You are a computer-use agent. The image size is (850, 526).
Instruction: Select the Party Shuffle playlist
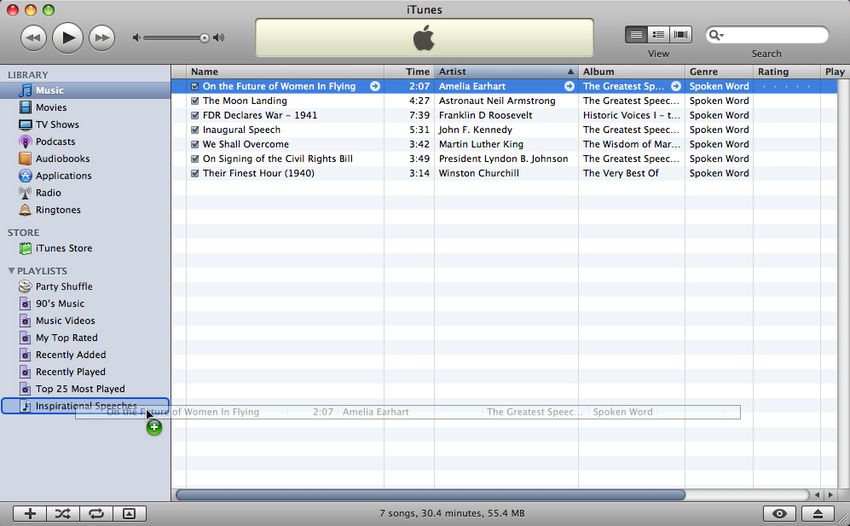pyautogui.click(x=85, y=286)
